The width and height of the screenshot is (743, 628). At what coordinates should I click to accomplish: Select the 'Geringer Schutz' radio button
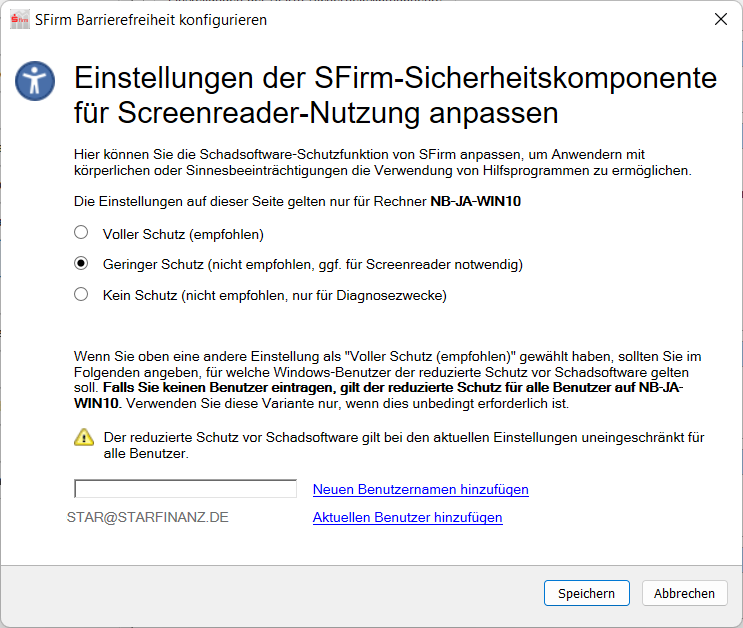click(x=81, y=263)
